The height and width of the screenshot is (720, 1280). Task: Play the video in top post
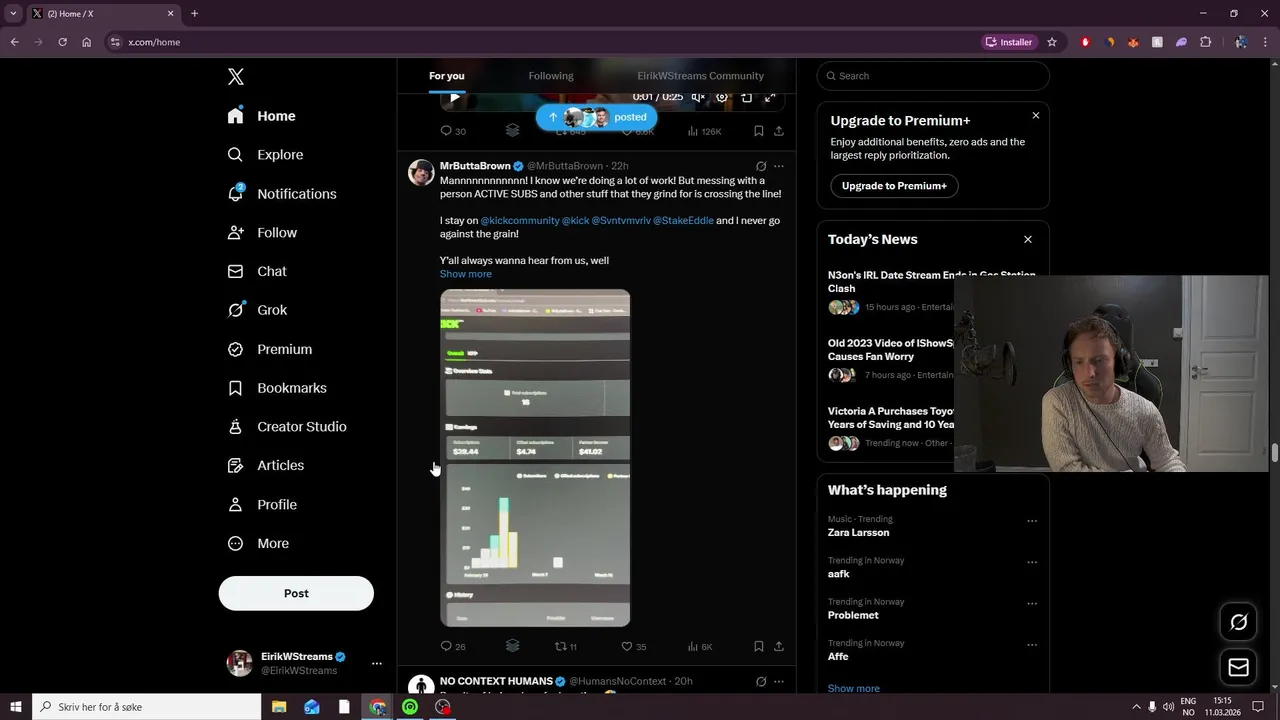coord(454,97)
